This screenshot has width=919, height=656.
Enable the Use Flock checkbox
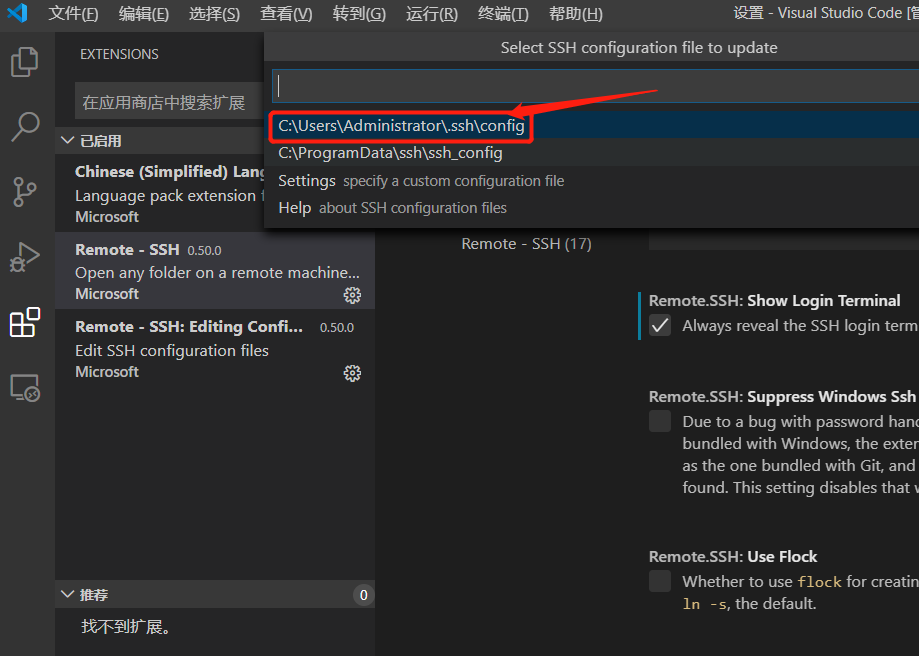(660, 581)
